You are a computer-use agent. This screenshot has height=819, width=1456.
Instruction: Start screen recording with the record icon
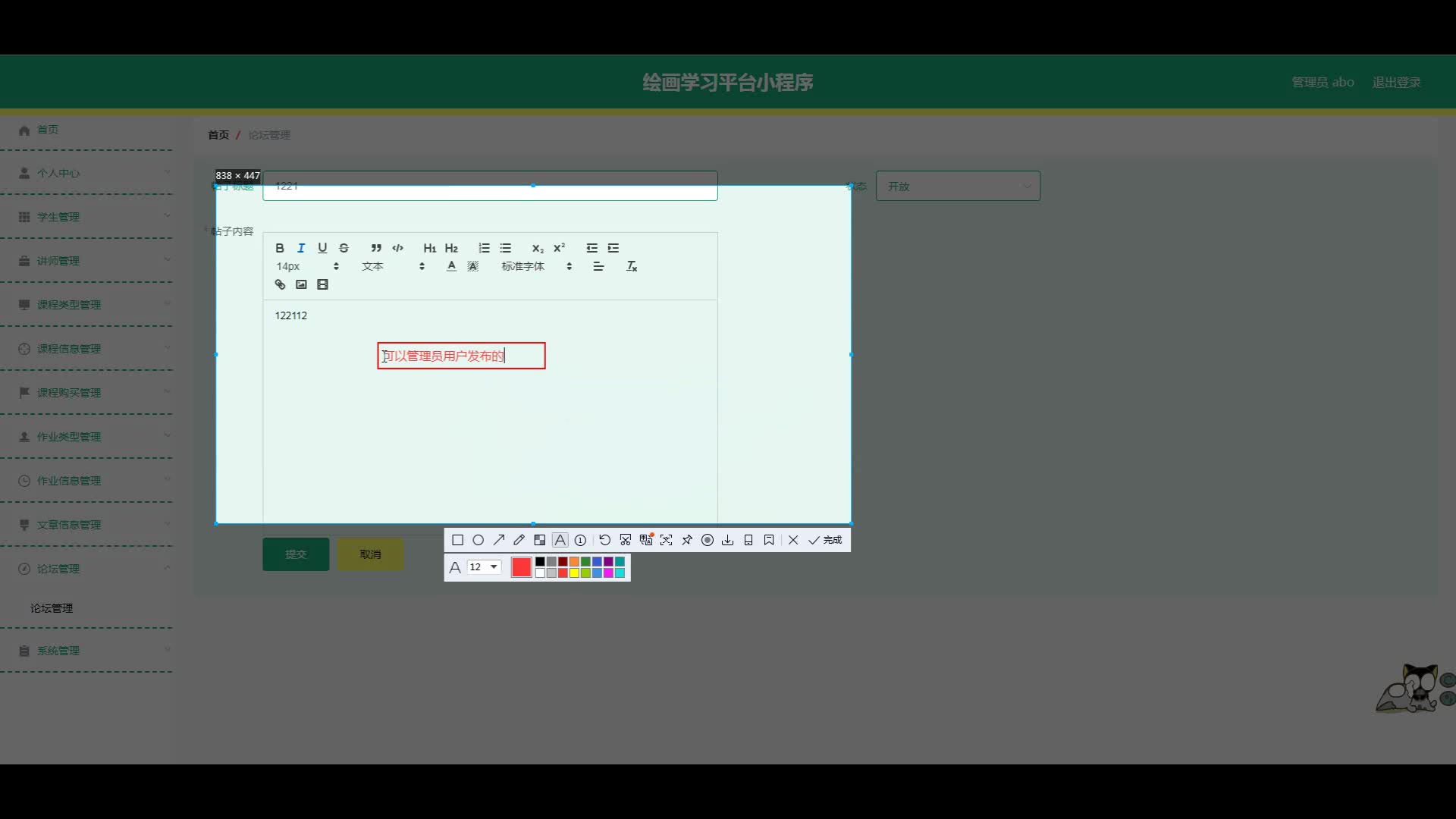click(708, 540)
